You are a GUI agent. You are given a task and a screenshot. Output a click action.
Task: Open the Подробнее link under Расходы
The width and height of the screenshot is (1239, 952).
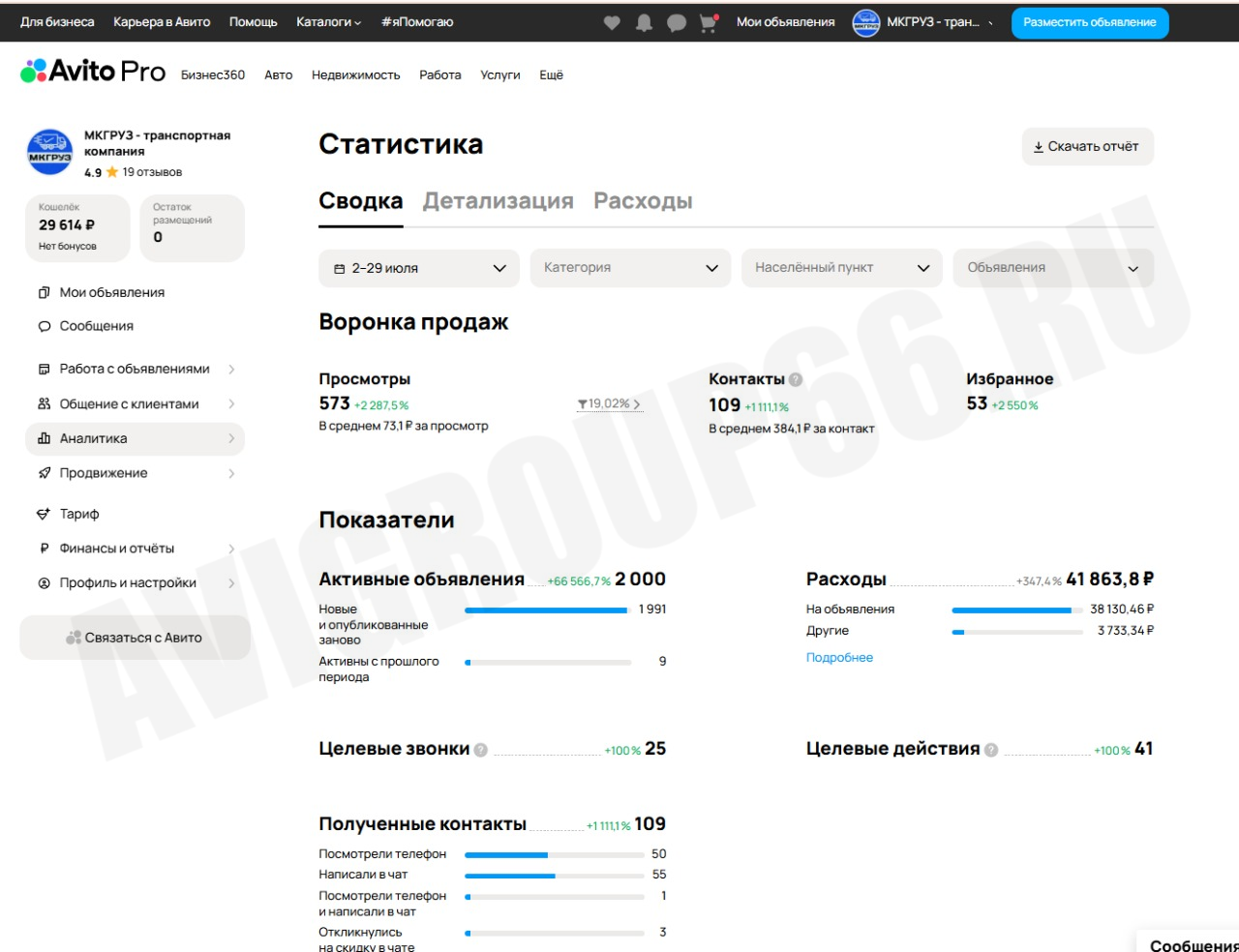(839, 658)
